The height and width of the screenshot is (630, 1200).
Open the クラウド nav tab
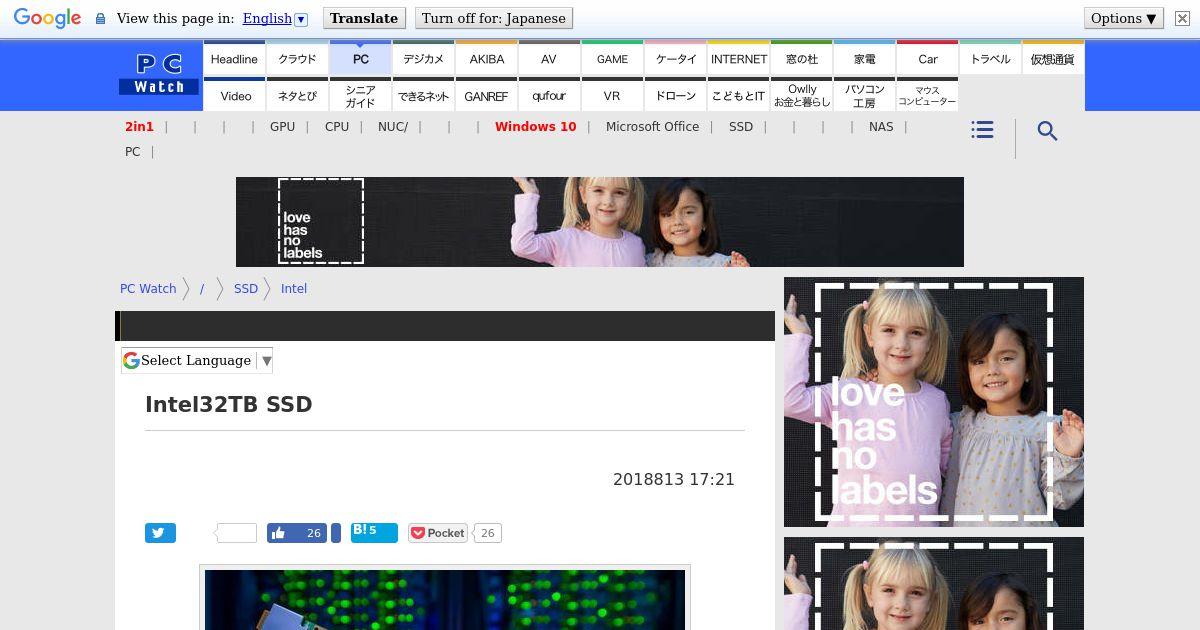pos(297,58)
